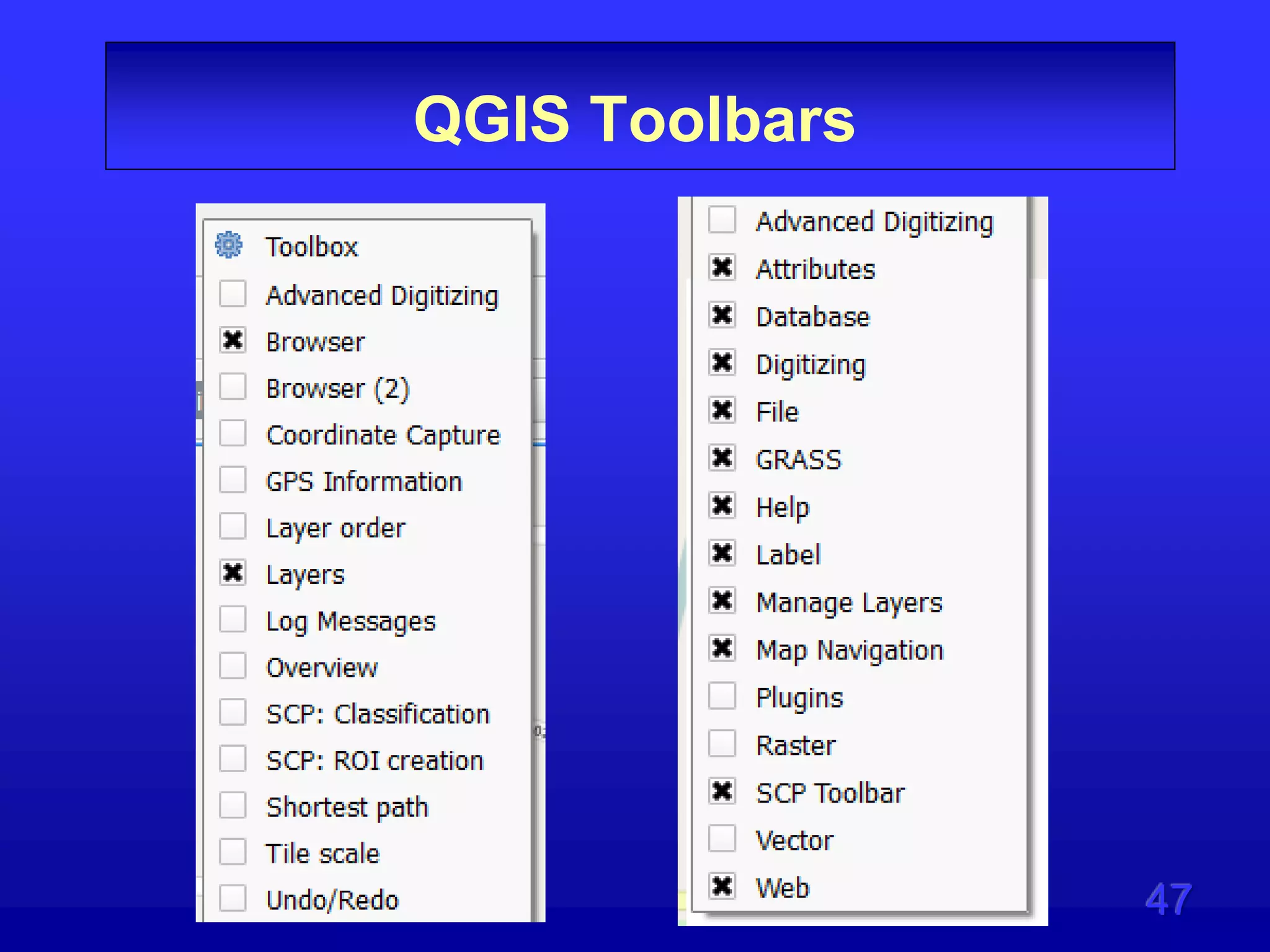
Task: Uncheck the Help toolbar checkbox
Action: tap(722, 505)
